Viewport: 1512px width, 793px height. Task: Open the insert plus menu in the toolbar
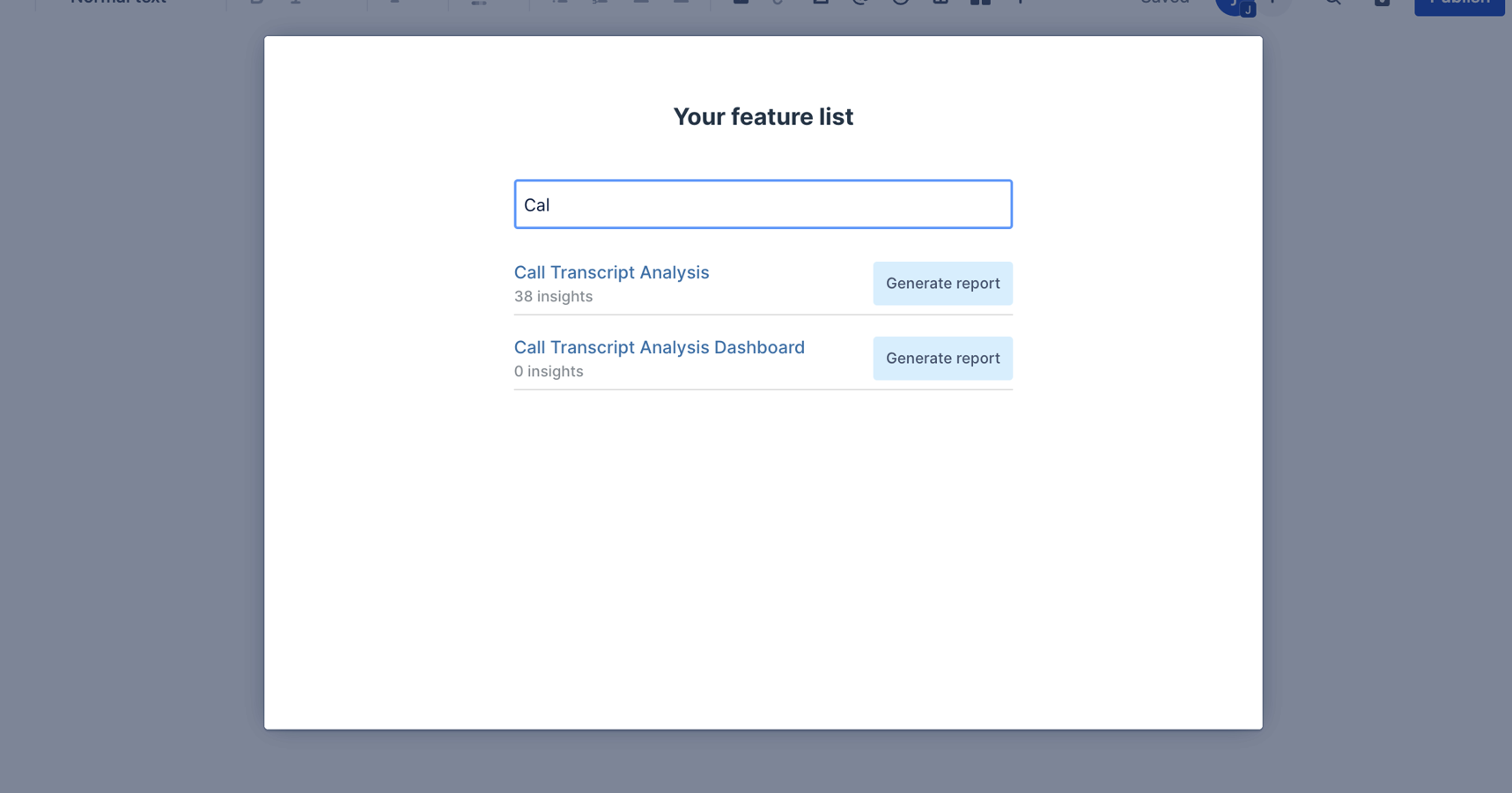point(1021,3)
